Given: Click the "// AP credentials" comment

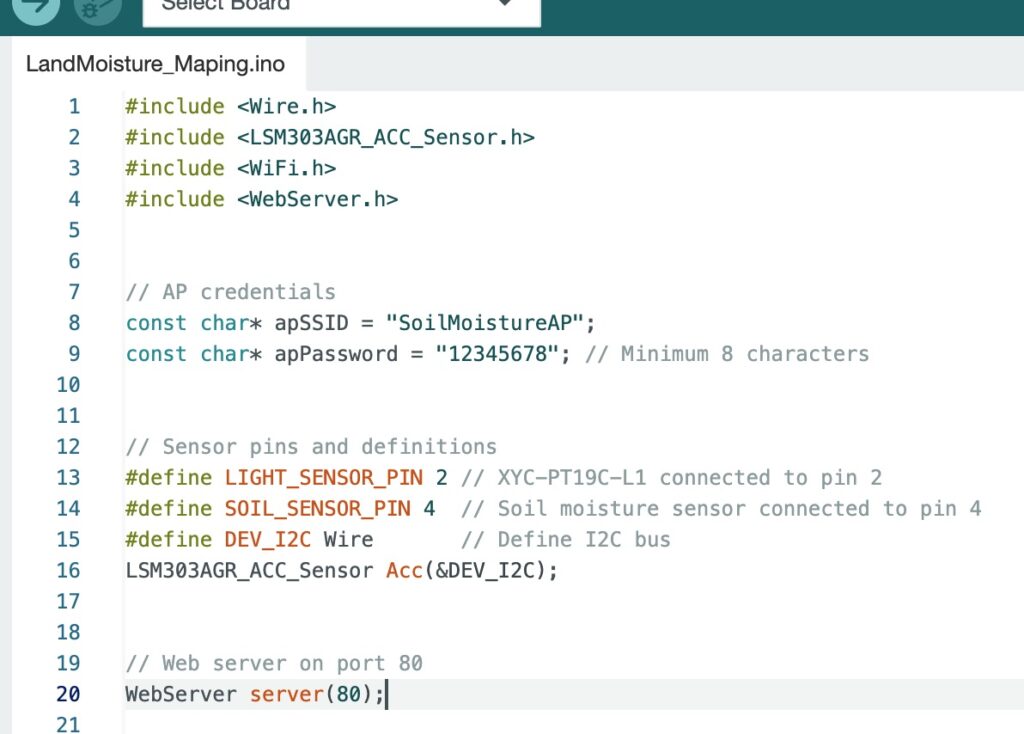Looking at the screenshot, I should [x=230, y=292].
